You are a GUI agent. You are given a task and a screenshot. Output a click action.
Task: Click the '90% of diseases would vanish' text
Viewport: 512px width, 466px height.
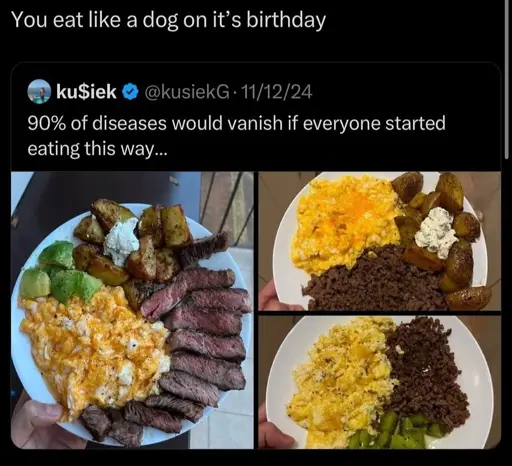coord(236,123)
